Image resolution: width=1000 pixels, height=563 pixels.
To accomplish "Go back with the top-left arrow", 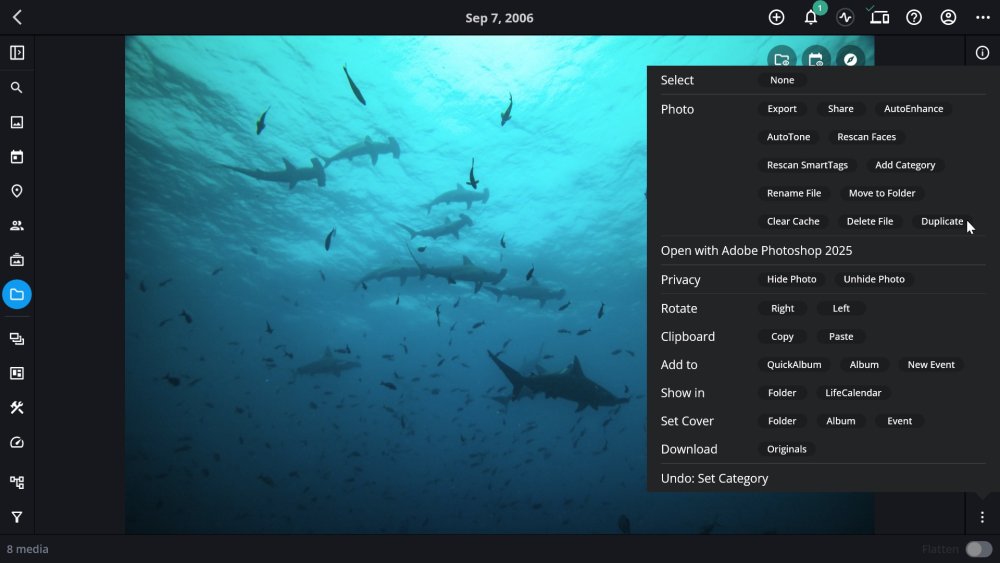I will click(17, 18).
